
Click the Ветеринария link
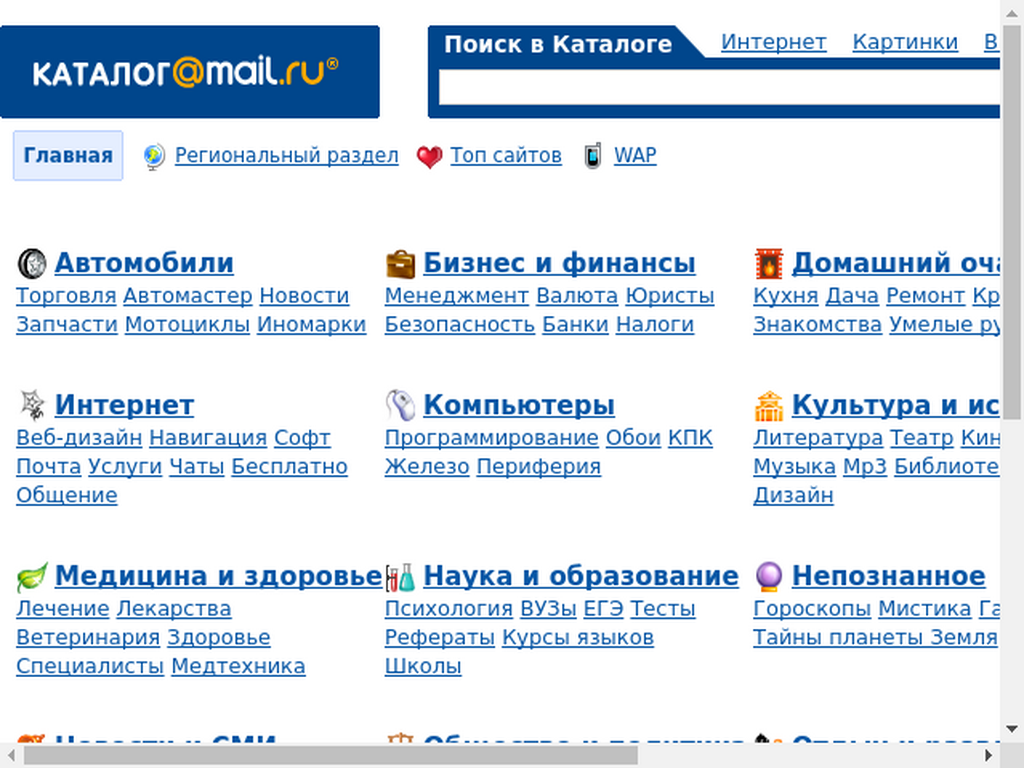pyautogui.click(x=88, y=638)
